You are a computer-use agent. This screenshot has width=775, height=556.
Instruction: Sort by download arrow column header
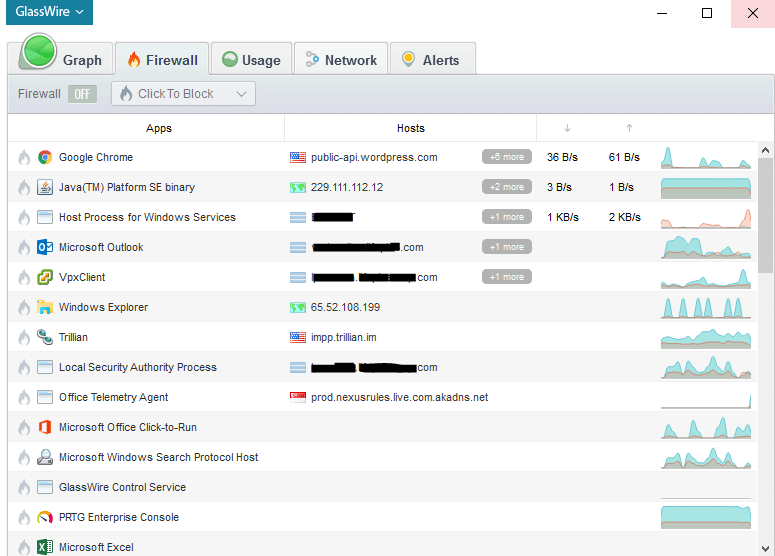[x=567, y=128]
